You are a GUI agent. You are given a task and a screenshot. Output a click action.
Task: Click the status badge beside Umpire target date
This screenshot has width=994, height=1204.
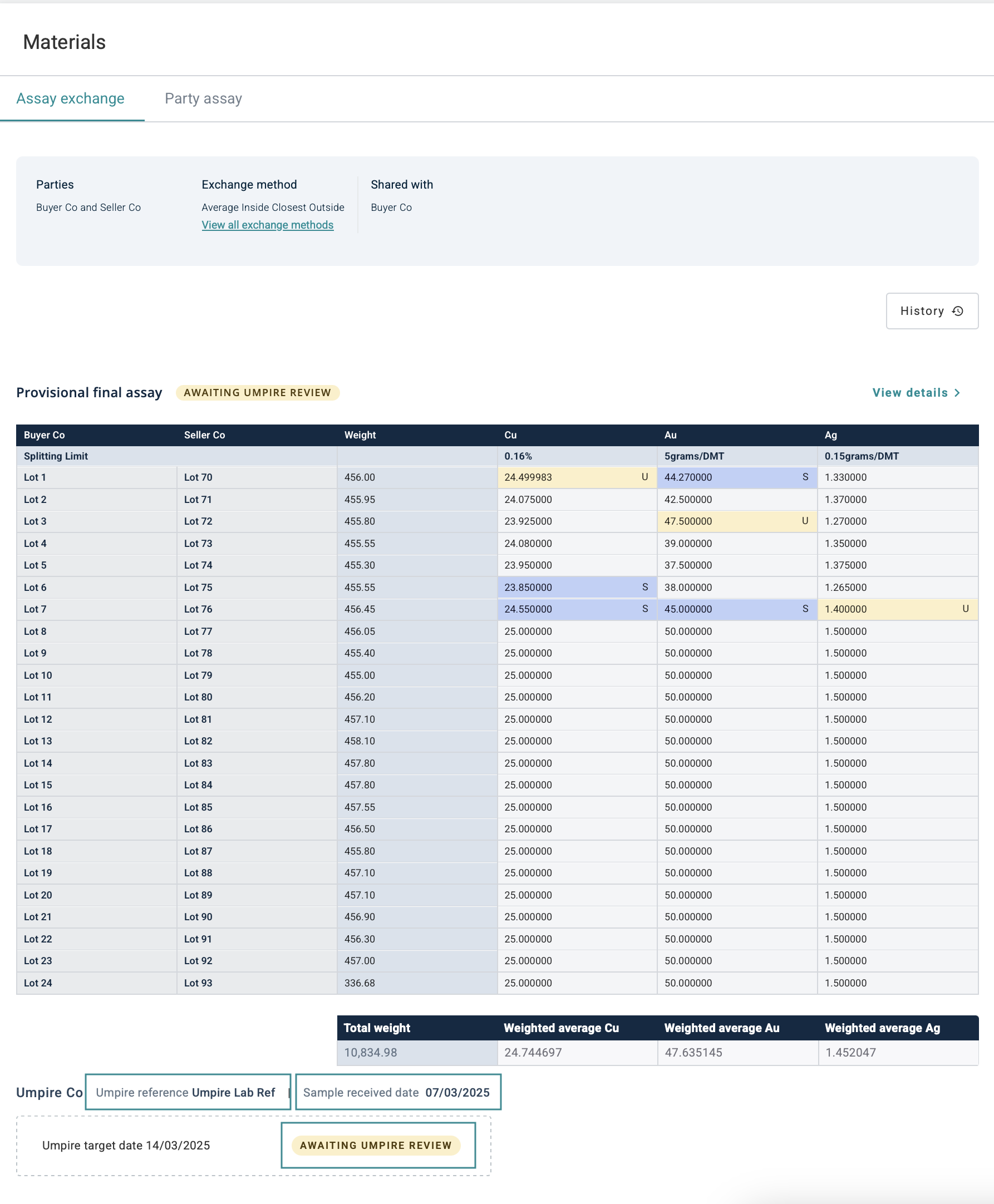point(376,1145)
